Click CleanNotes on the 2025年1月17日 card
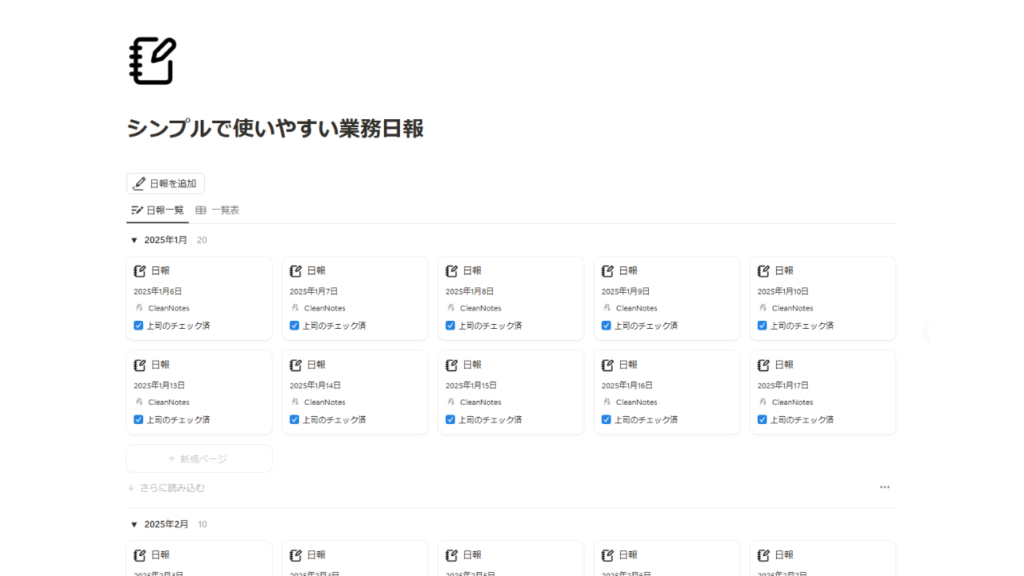The width and height of the screenshot is (1024, 576). pos(793,402)
